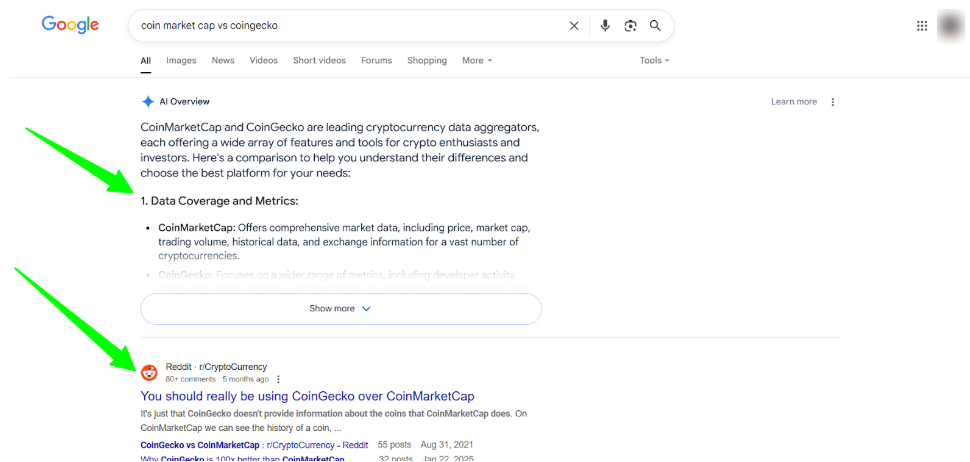Viewport: 970px width, 462px height.
Task: Expand the More search filters dropdown
Action: click(x=477, y=61)
